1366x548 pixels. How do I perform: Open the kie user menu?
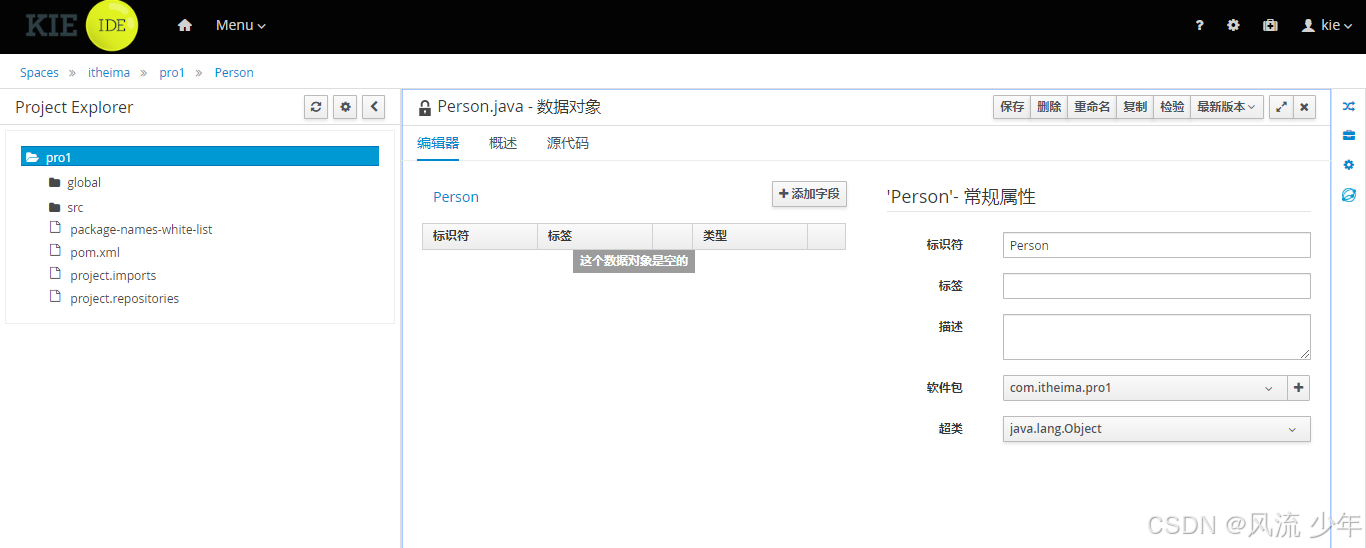1327,26
